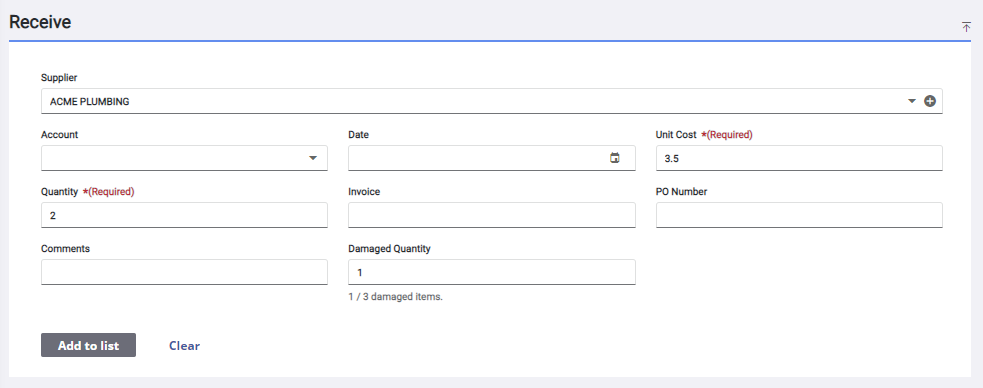
Task: Select the Damaged Quantity field with value 1
Action: point(492,272)
